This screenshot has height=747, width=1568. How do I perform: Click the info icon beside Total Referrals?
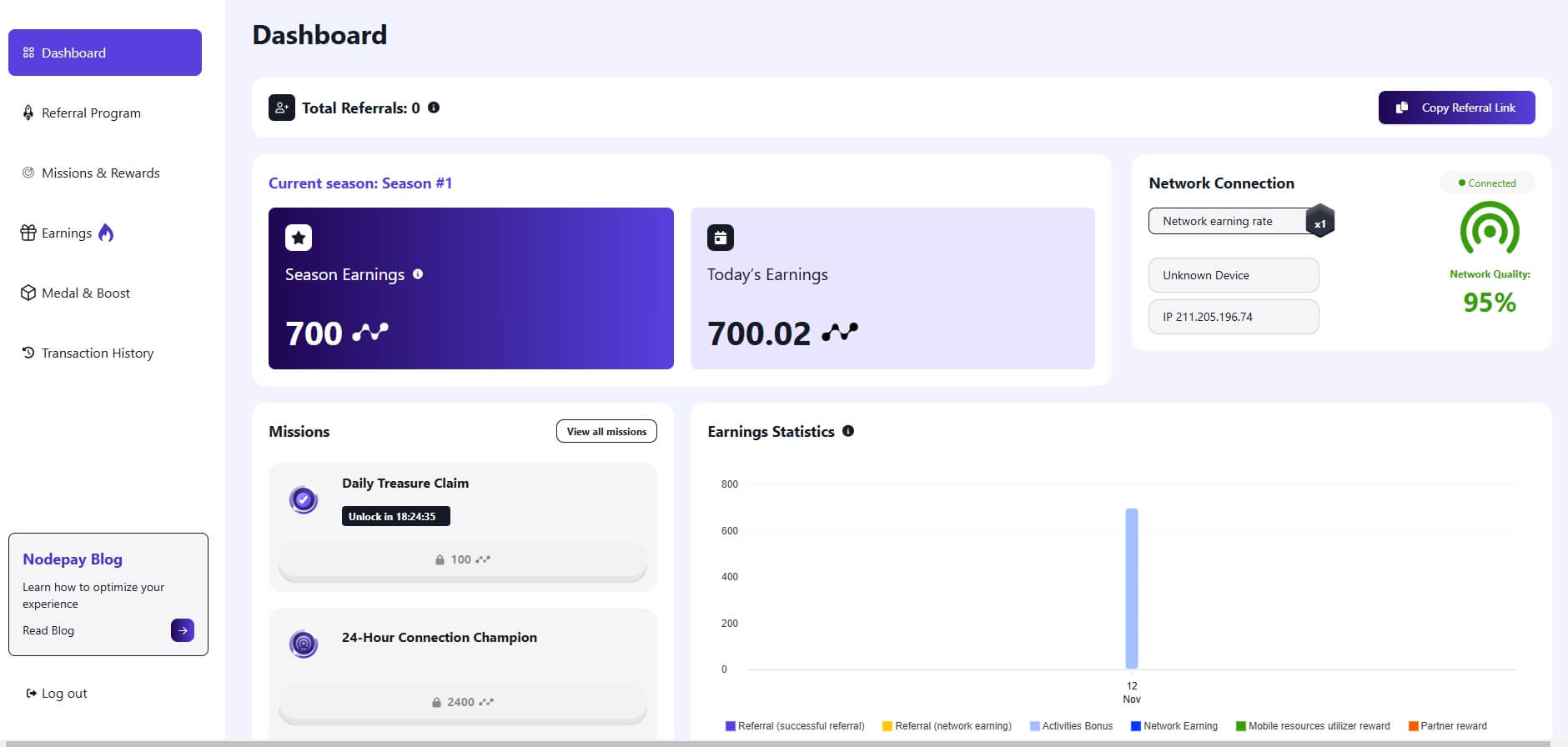434,108
